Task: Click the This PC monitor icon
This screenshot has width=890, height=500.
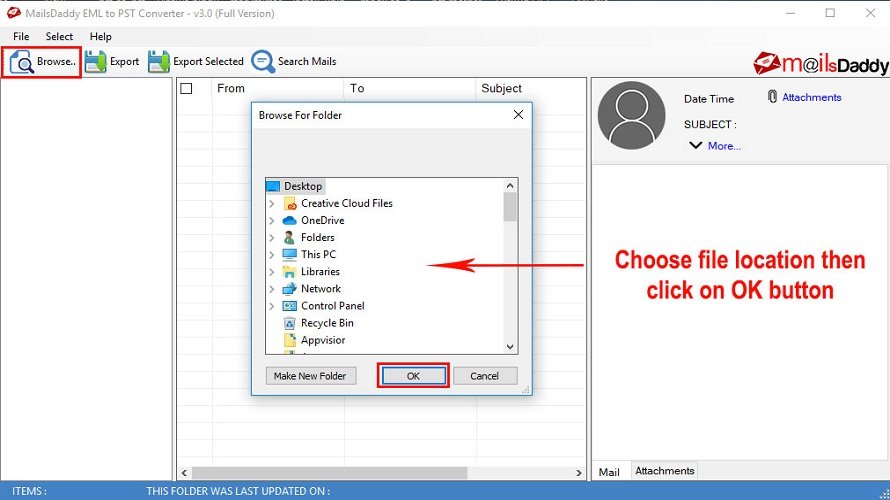Action: [x=289, y=254]
